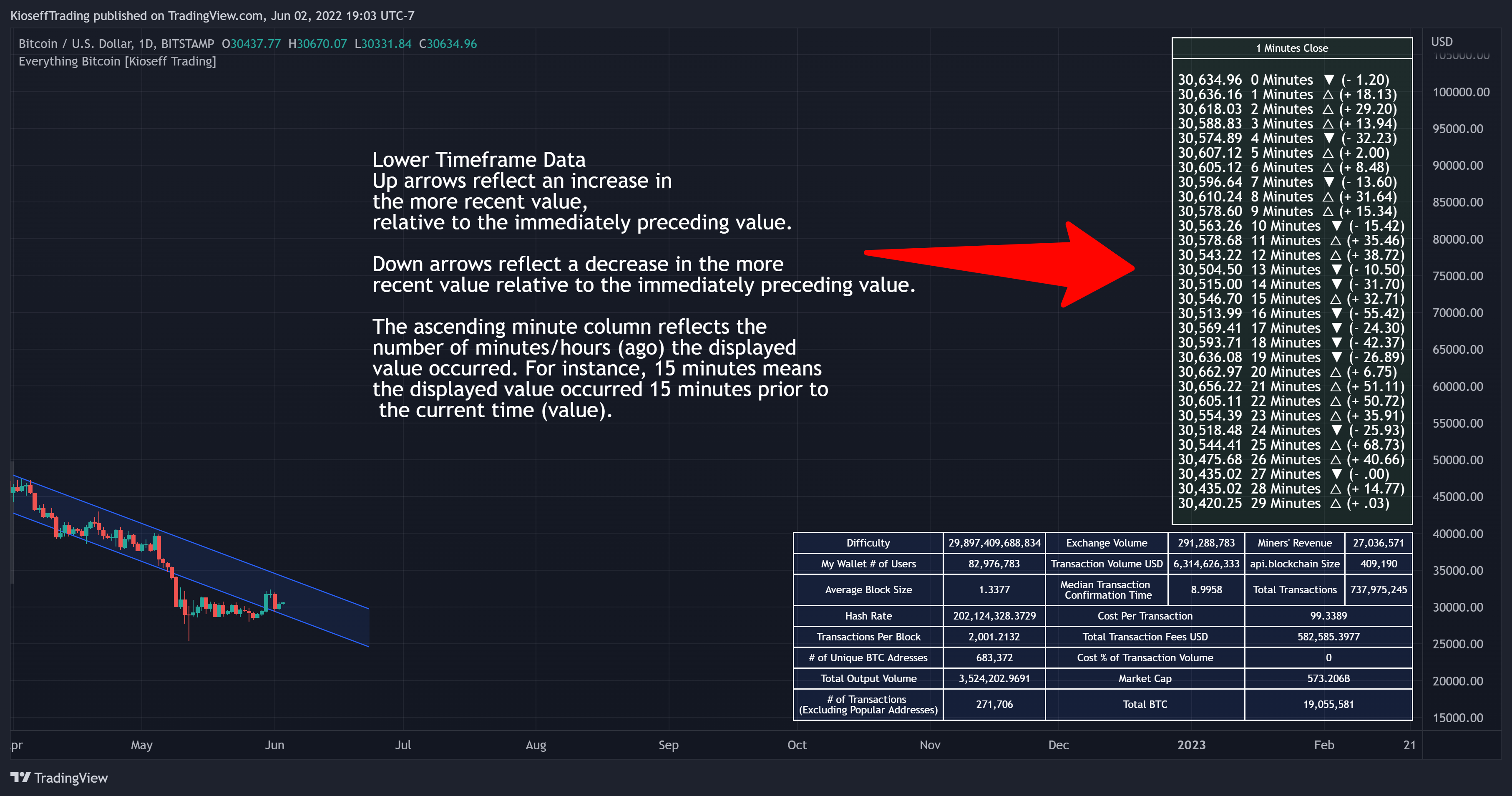Click the '15 Minutes' row in close table
The image size is (1512, 796).
click(x=1291, y=299)
